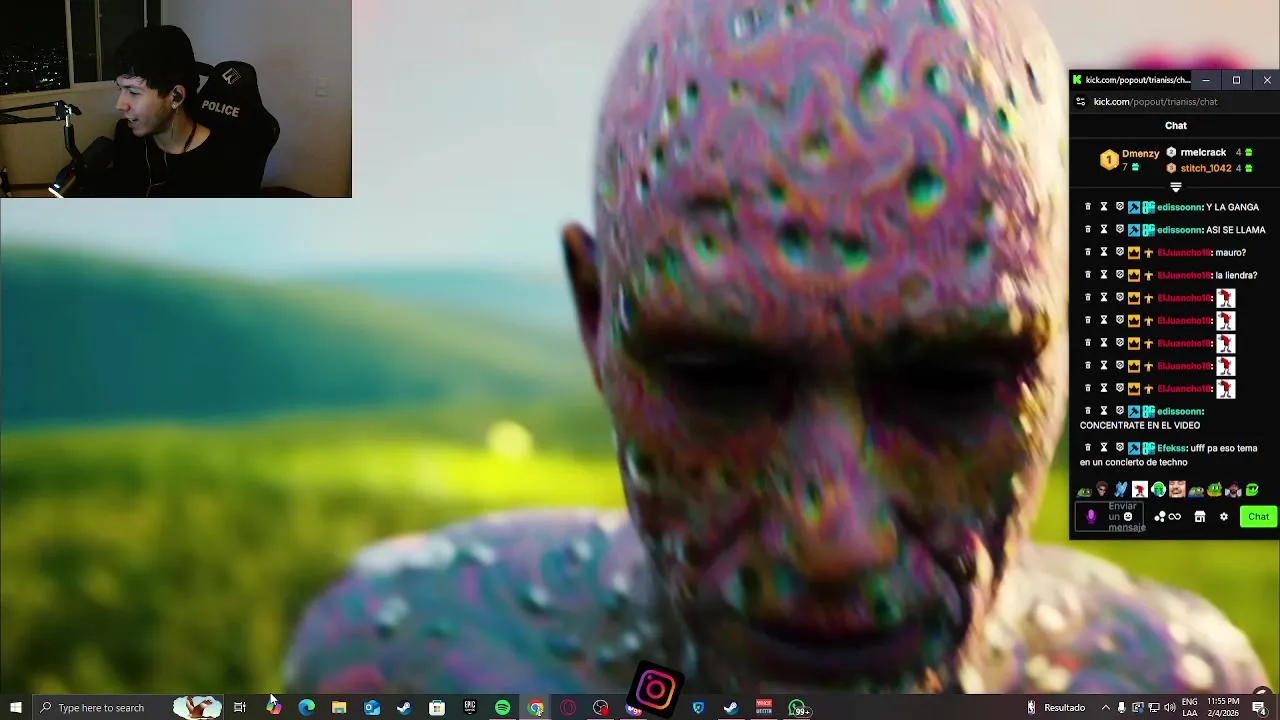Open WhatsApp from the taskbar
This screenshot has width=1280, height=720.
(797, 708)
